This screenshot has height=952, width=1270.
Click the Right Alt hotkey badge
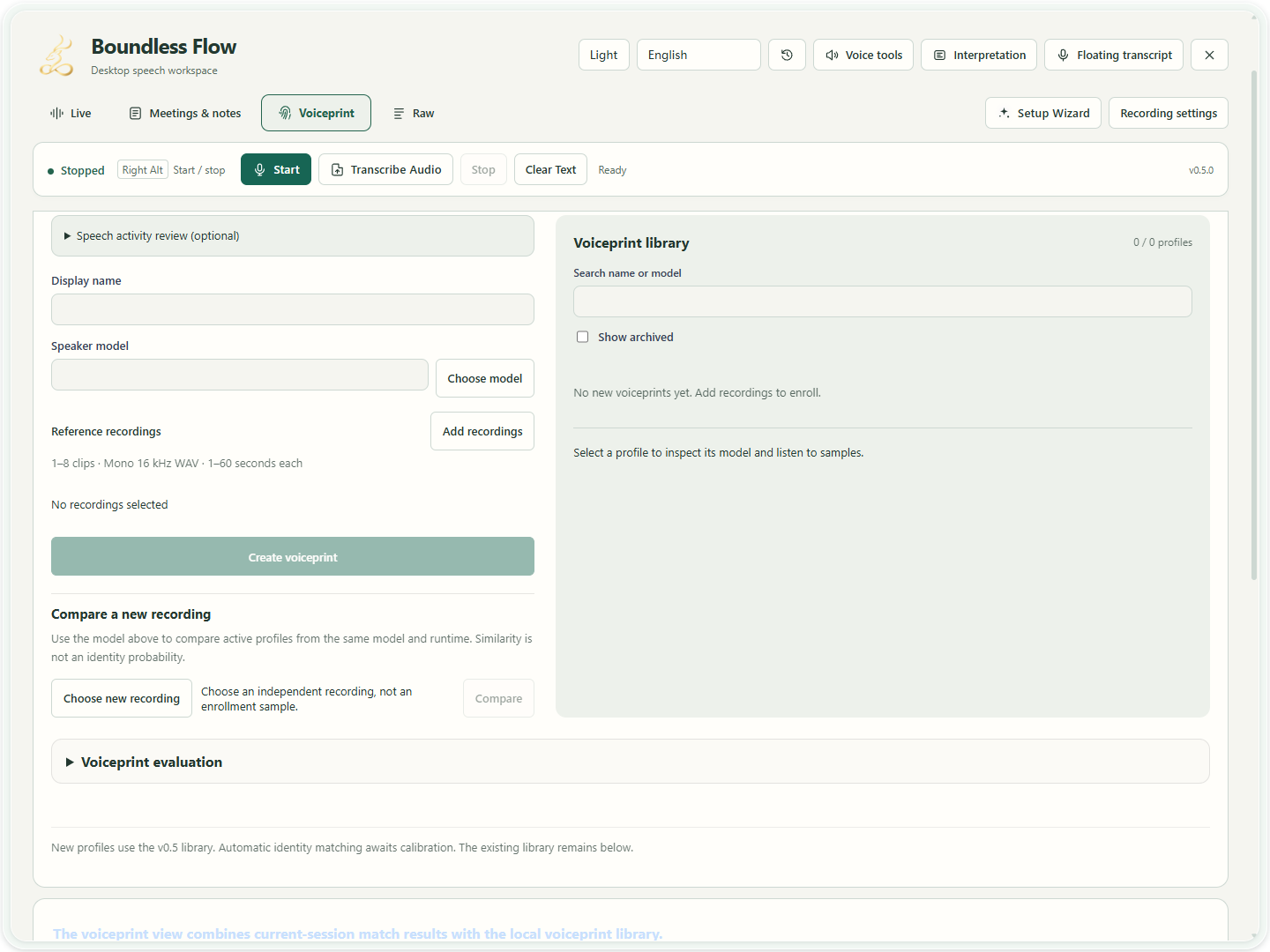[x=143, y=170]
